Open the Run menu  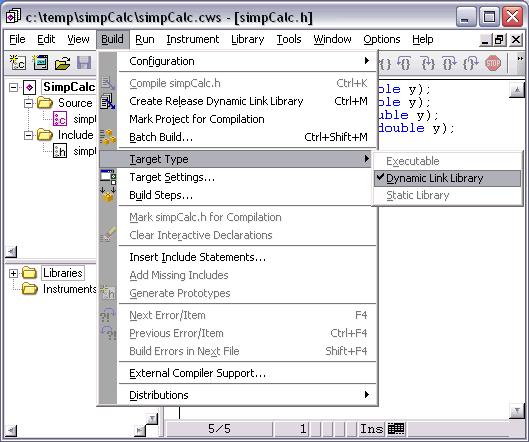click(145, 39)
